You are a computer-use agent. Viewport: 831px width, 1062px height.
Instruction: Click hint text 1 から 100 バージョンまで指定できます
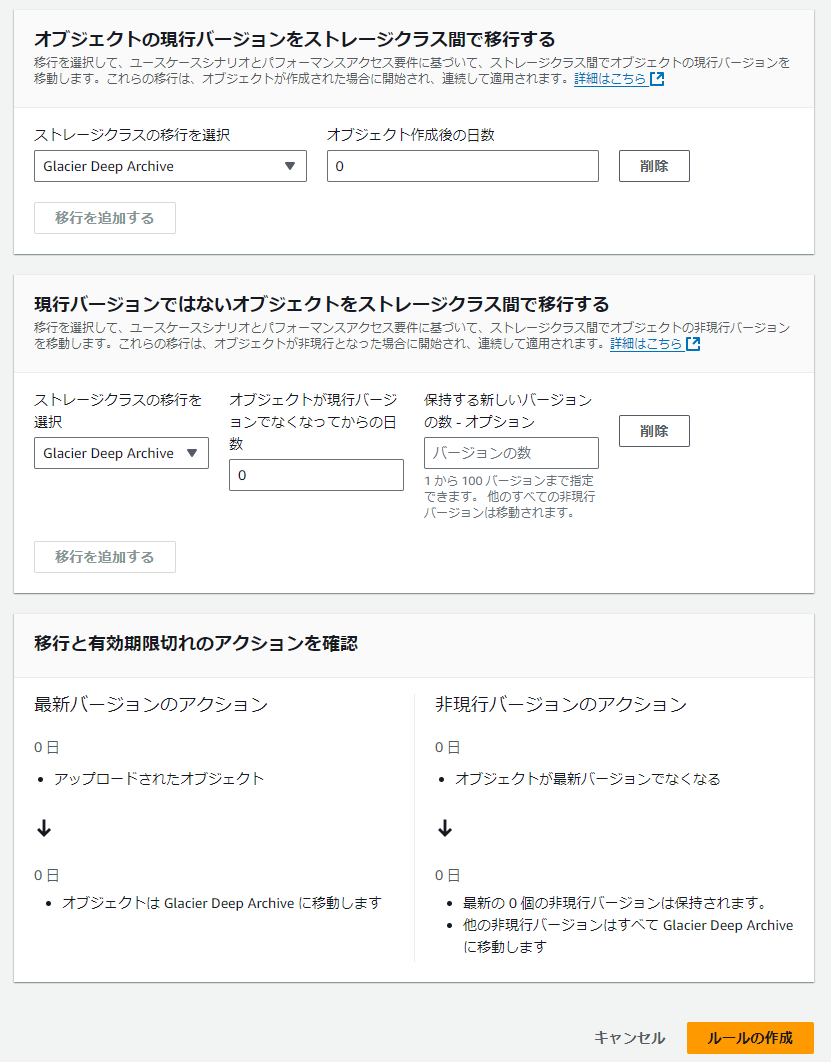pyautogui.click(x=509, y=488)
